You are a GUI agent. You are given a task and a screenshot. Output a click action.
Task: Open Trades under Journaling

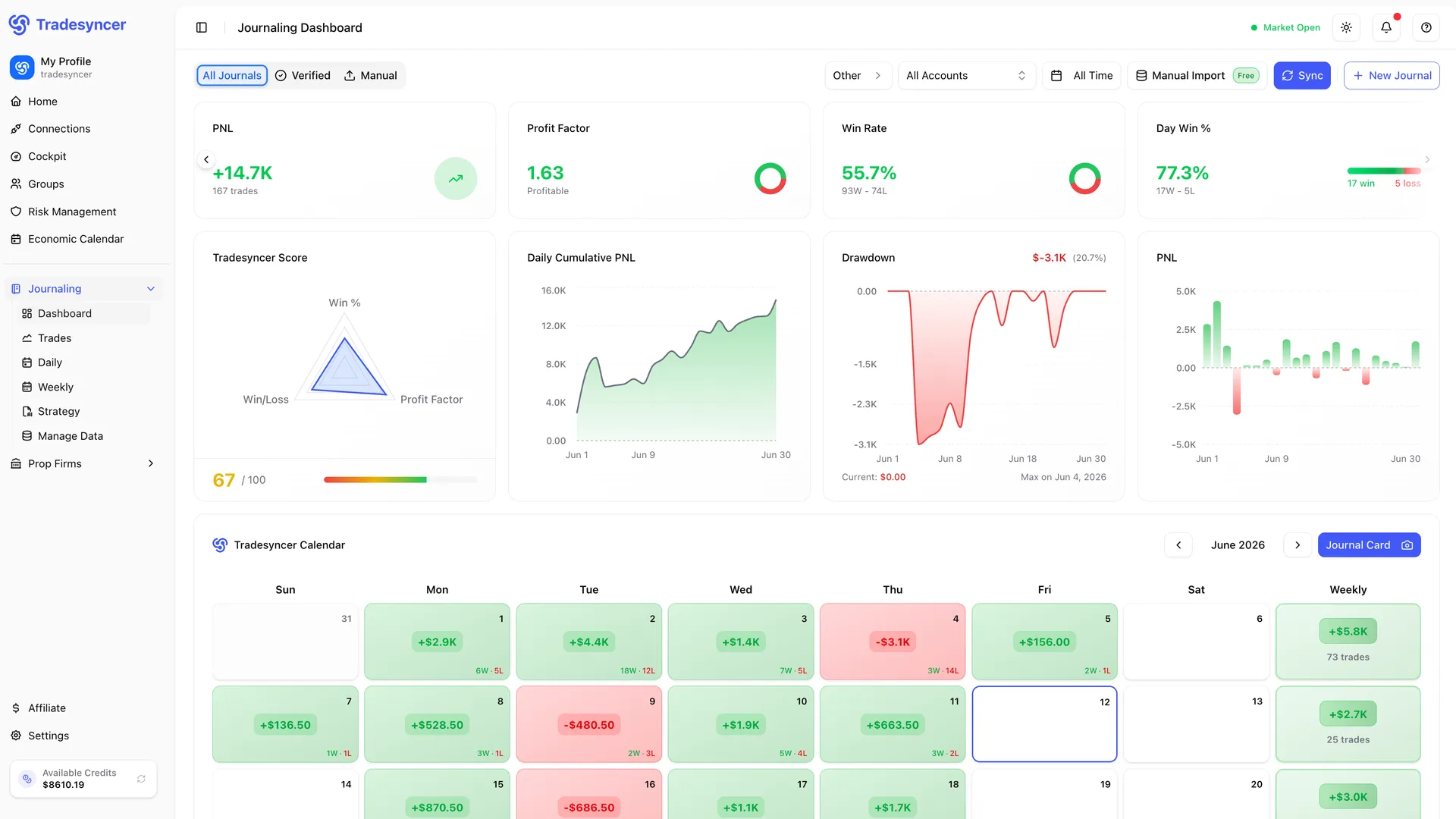(55, 338)
